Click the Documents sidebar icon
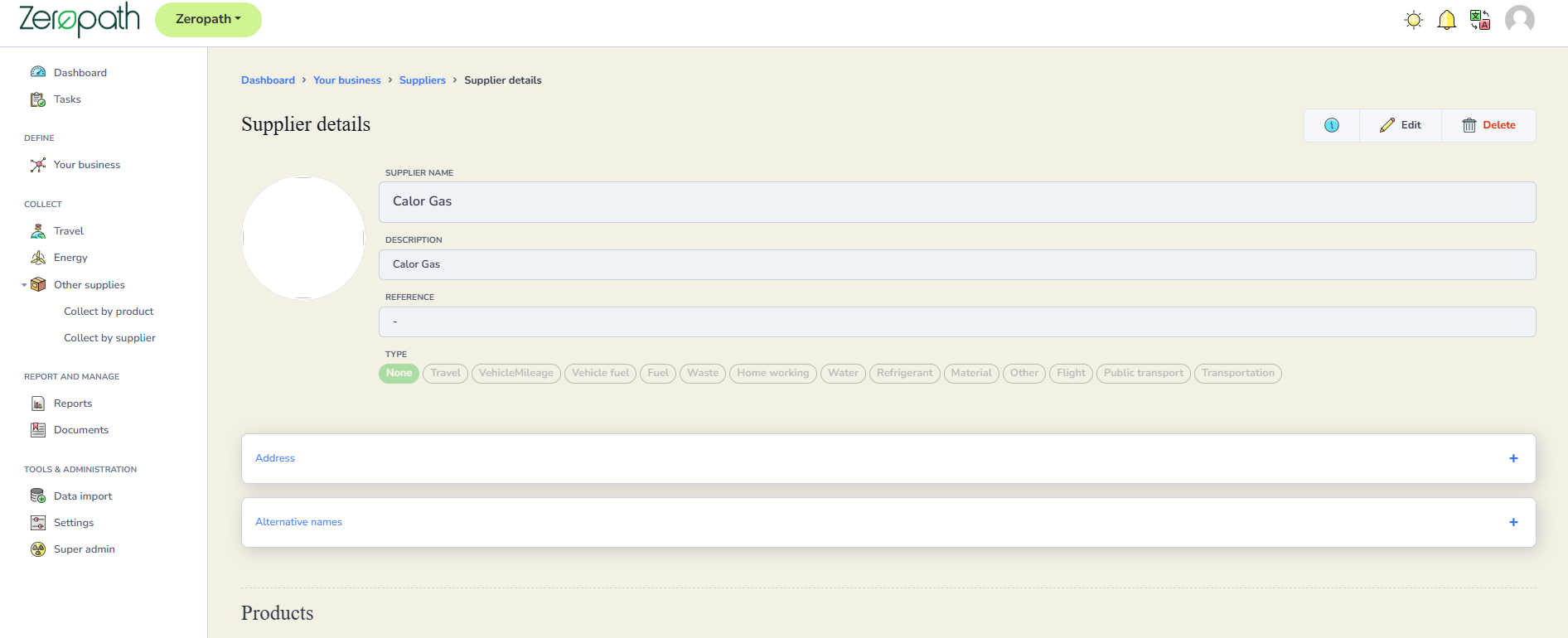 (38, 430)
